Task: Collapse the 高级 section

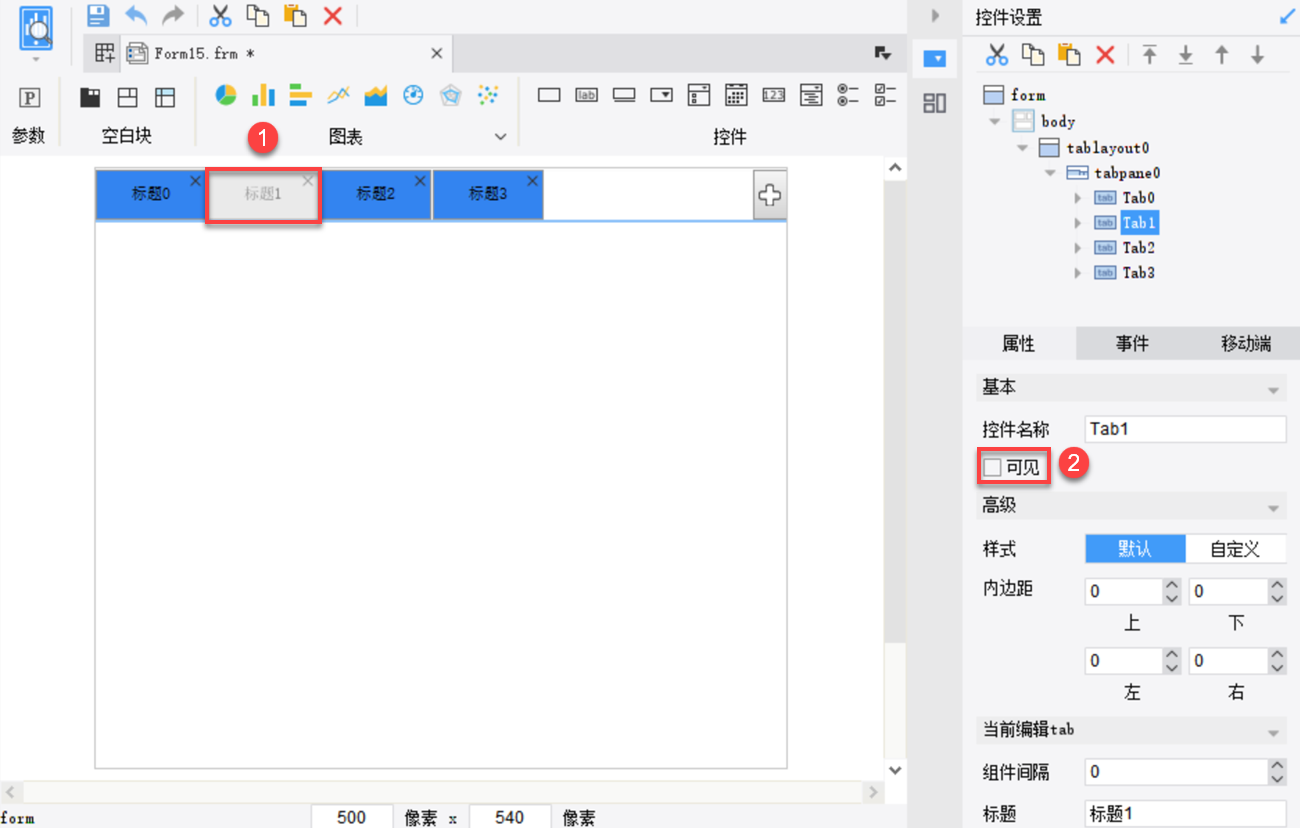Action: coord(1274,509)
